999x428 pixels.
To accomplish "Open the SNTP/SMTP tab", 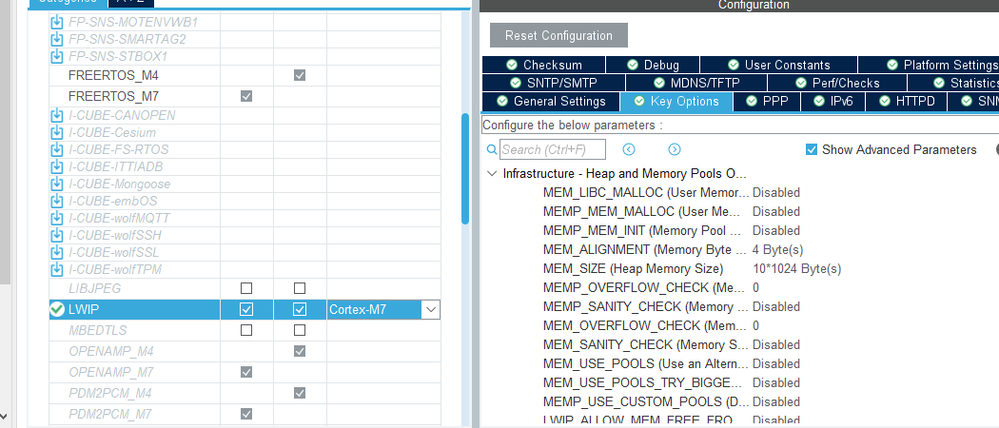I will click(553, 83).
